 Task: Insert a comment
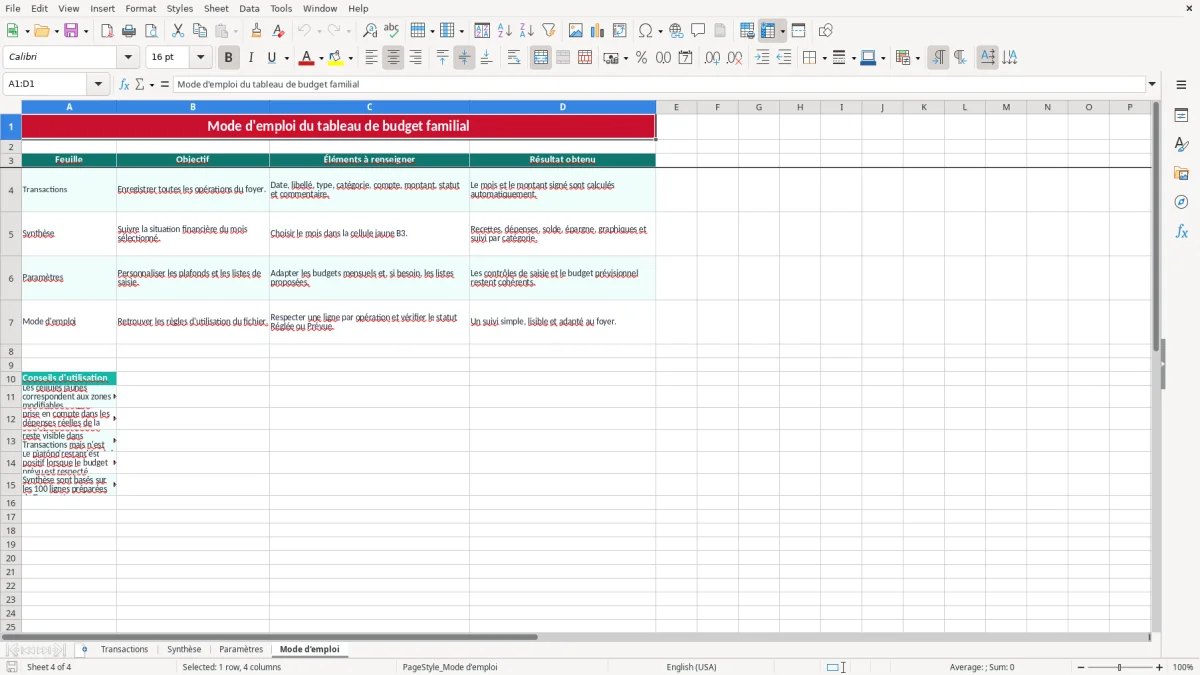pos(698,31)
